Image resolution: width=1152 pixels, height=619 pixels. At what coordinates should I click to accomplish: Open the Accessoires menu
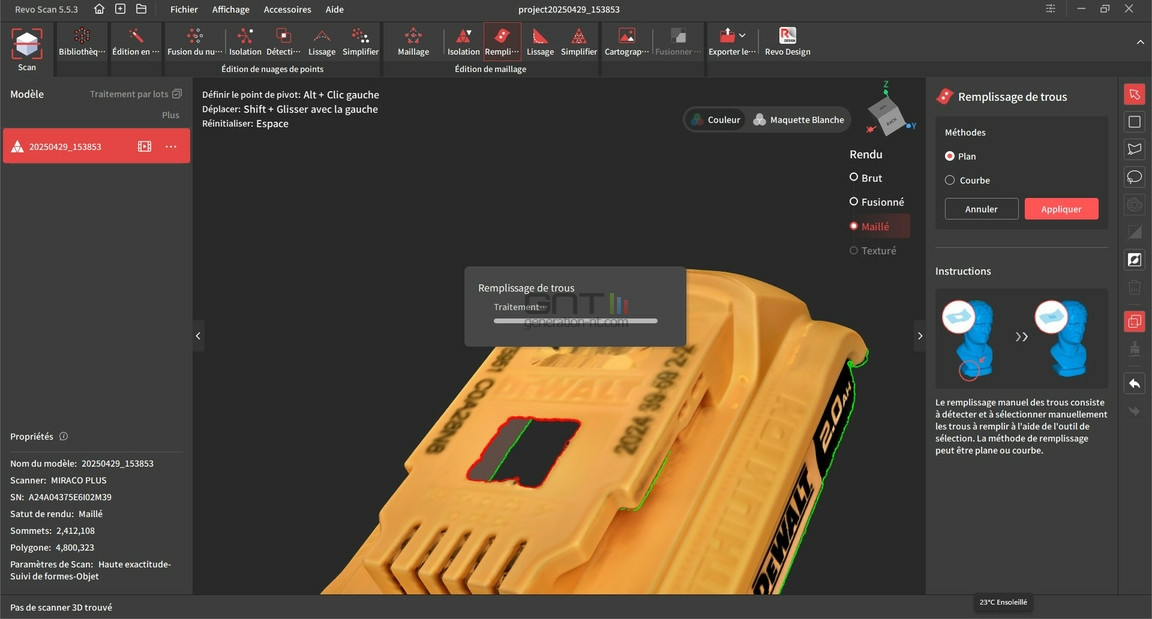tap(287, 9)
